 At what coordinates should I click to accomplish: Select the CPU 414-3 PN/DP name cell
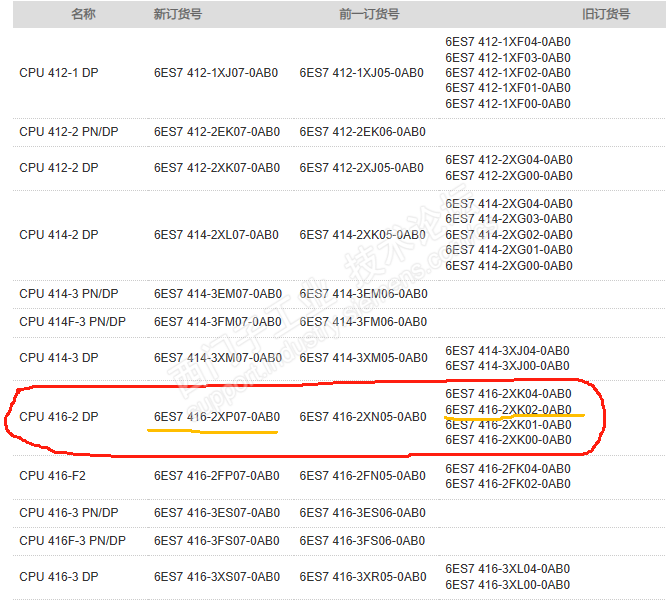point(69,294)
